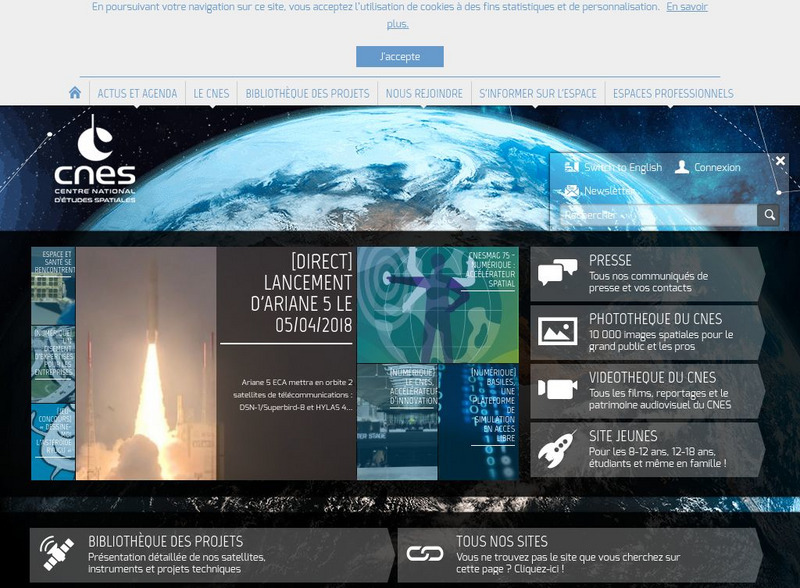The height and width of the screenshot is (588, 800).
Task: Click the magnifier search button
Action: [x=769, y=215]
